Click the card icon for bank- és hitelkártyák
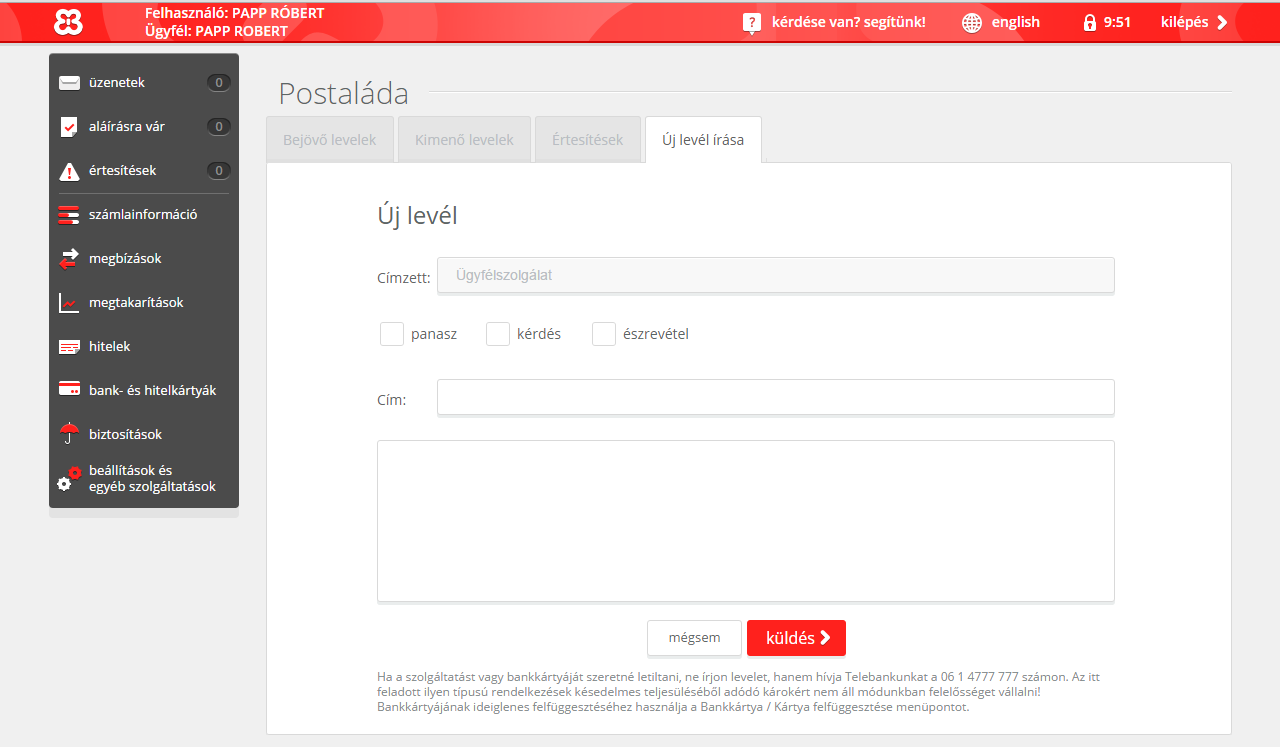 (x=69, y=389)
